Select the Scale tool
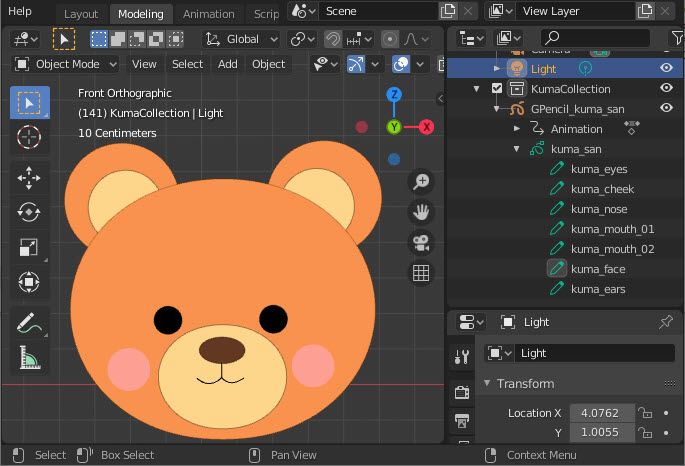The width and height of the screenshot is (685, 466). [x=29, y=248]
